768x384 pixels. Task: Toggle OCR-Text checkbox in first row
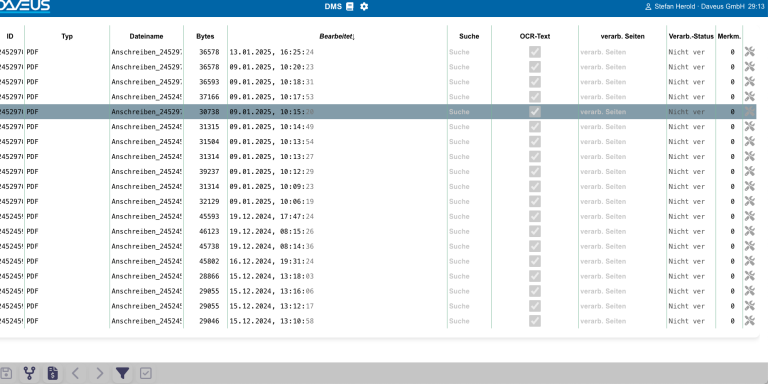click(535, 51)
